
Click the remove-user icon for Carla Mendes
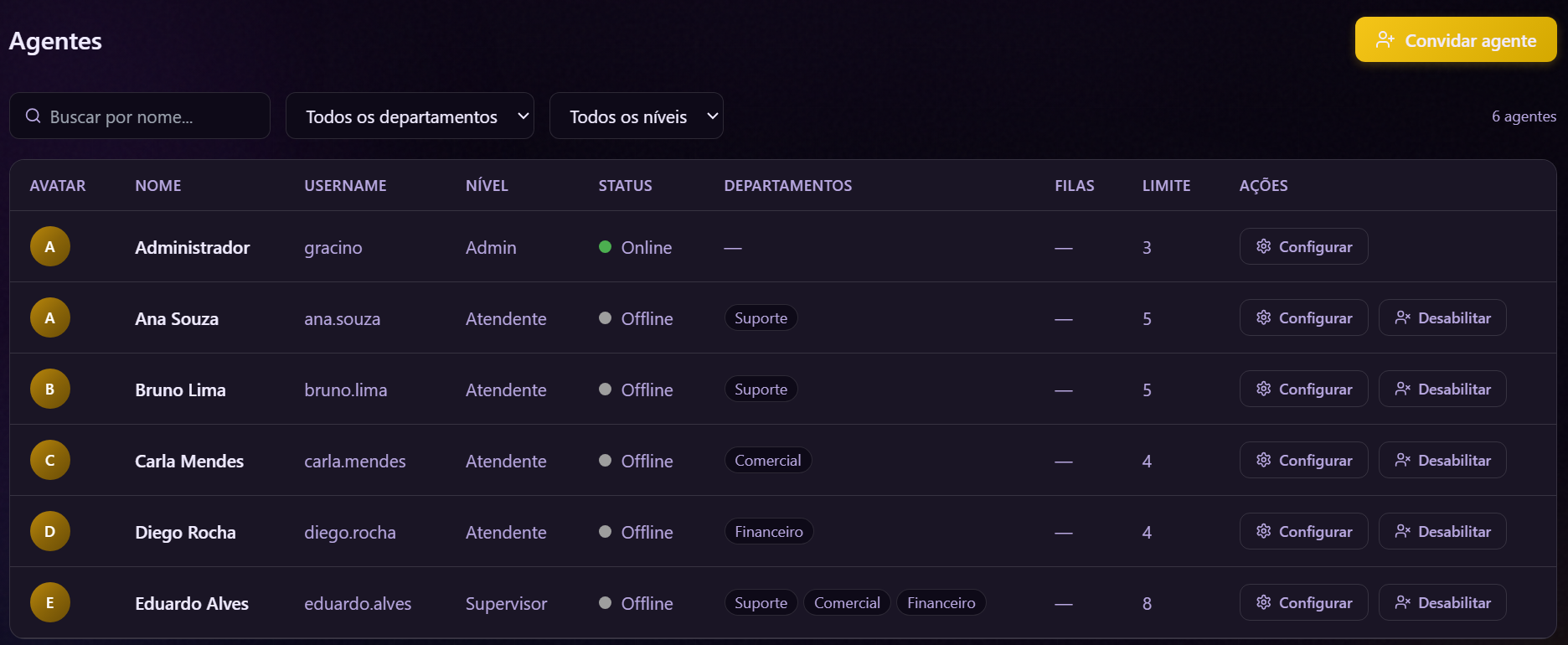pyautogui.click(x=1403, y=461)
